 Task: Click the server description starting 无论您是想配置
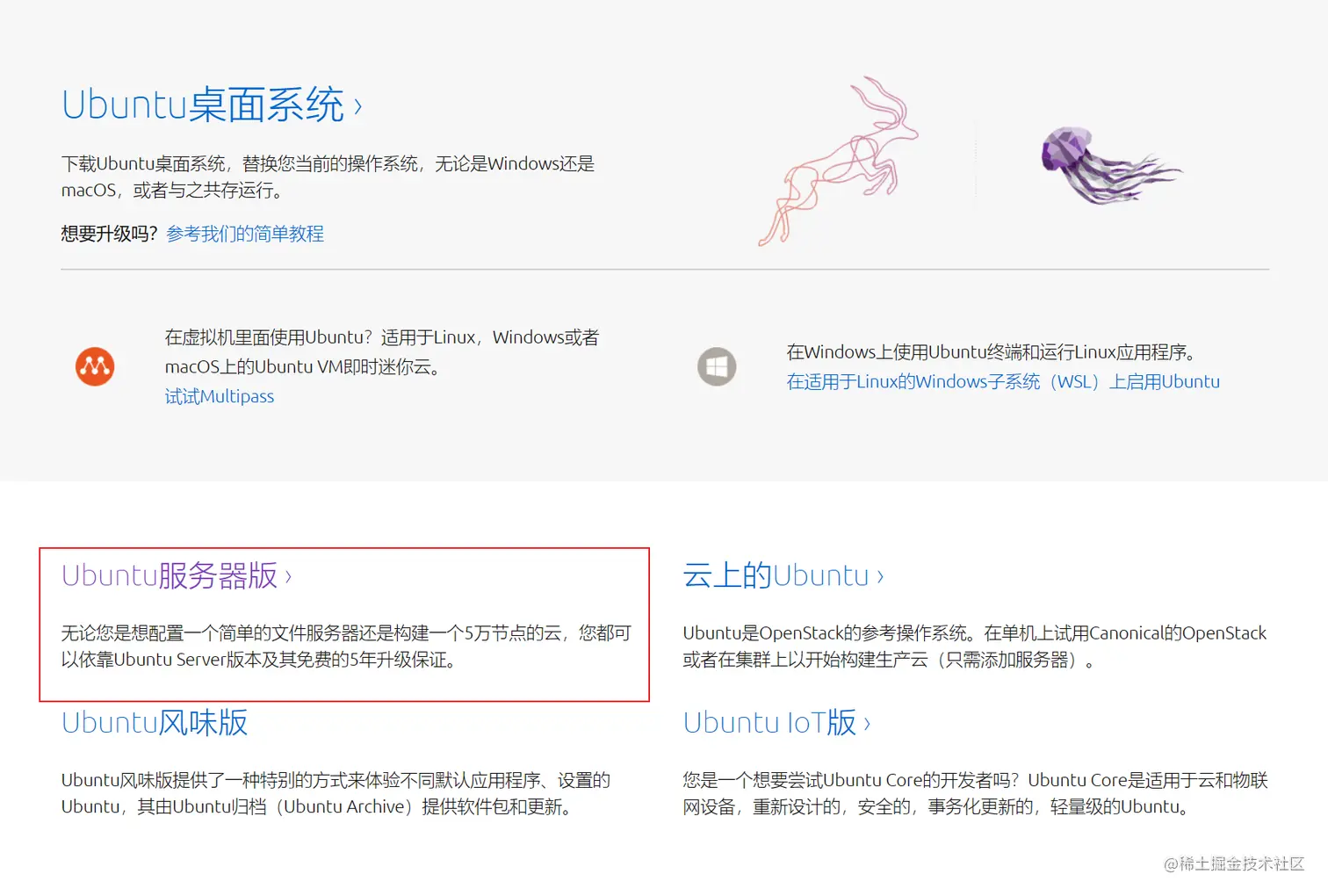(346, 646)
